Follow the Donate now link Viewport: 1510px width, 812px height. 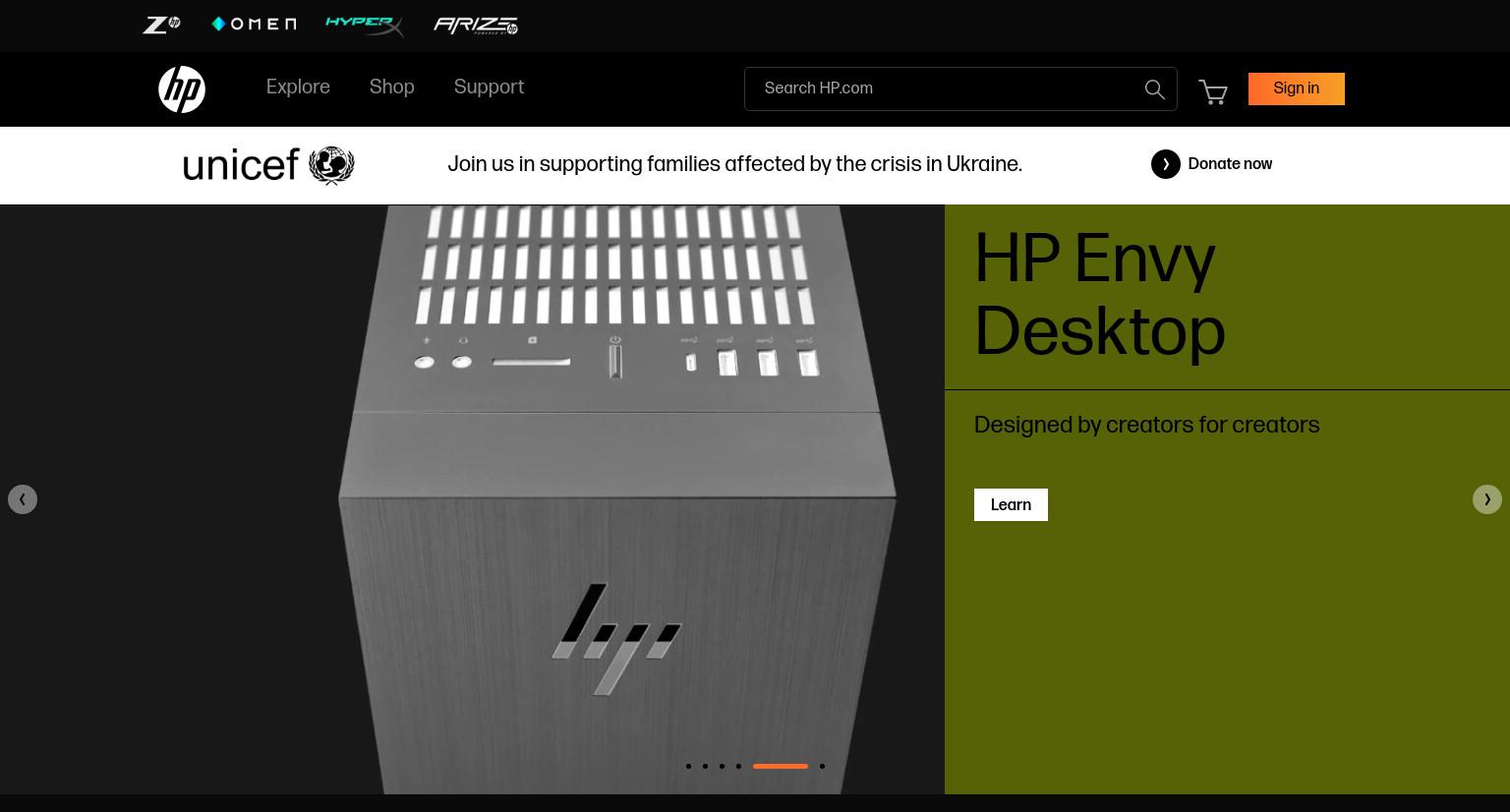(x=1230, y=164)
